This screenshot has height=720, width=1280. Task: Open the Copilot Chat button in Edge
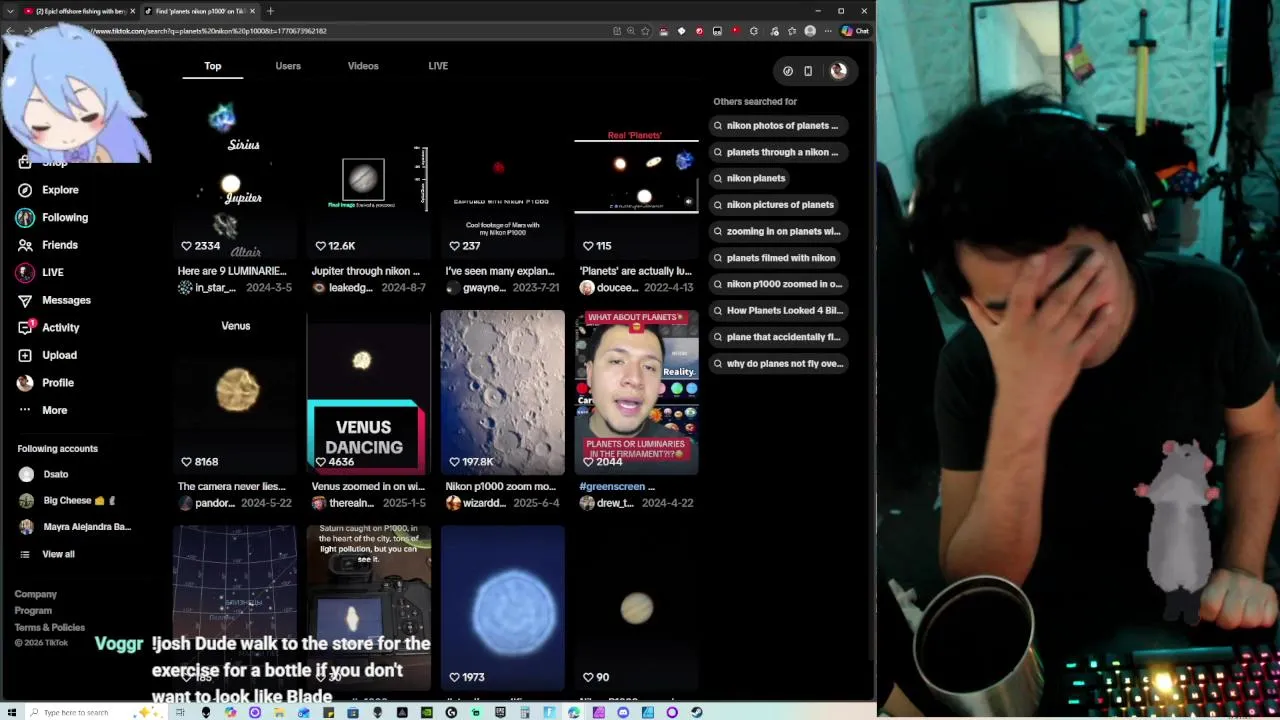(x=855, y=31)
